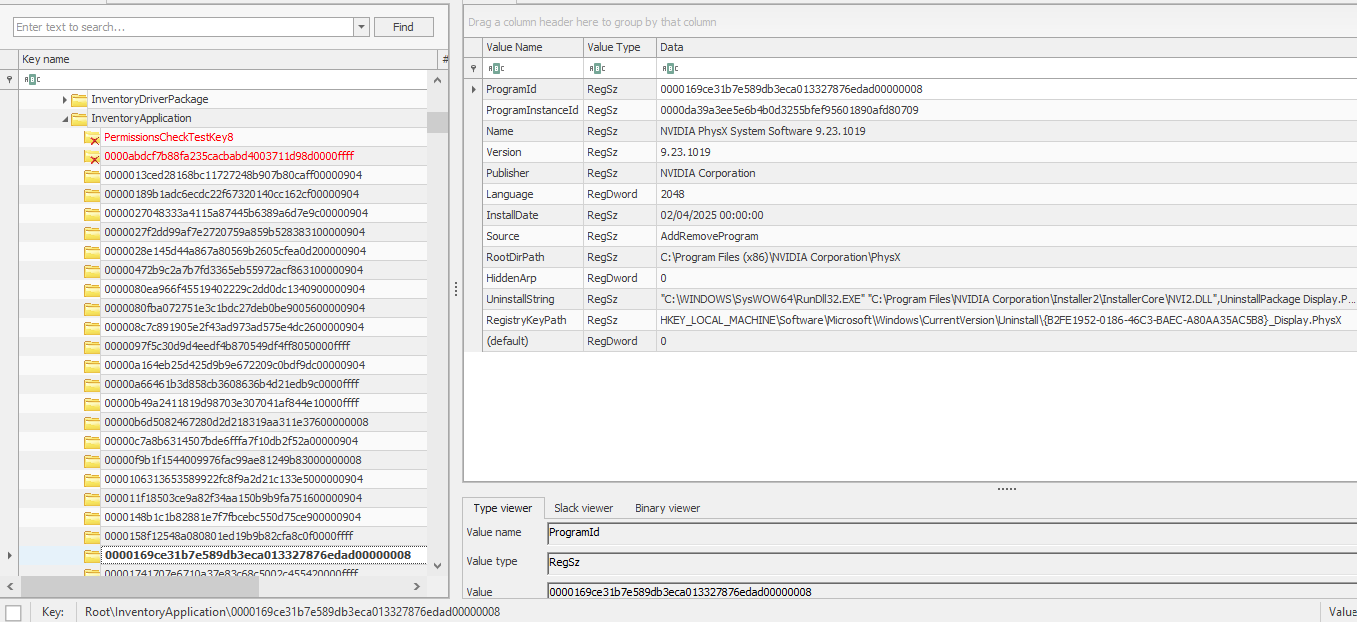Sort by the Value Type column header

[620, 47]
